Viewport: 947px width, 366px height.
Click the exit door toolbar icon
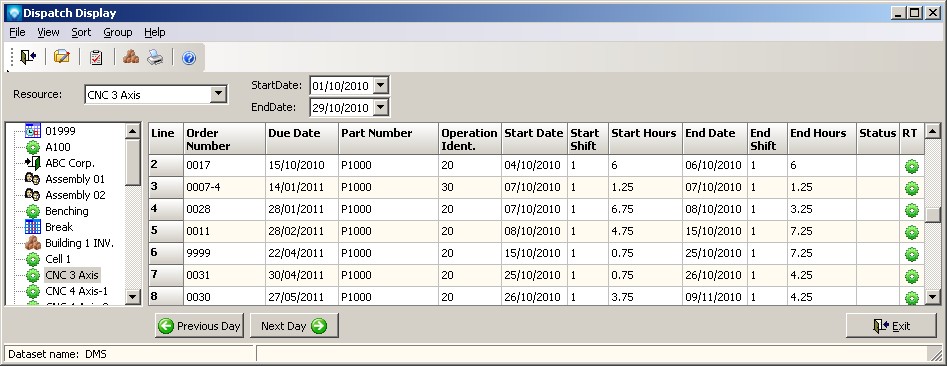(28, 57)
